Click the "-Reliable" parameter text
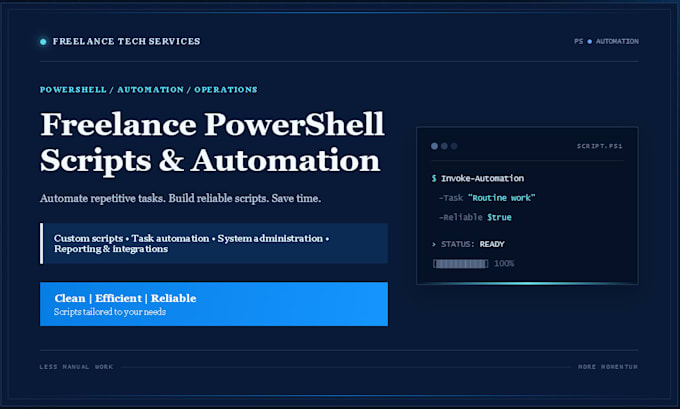680x409 pixels. coord(461,217)
